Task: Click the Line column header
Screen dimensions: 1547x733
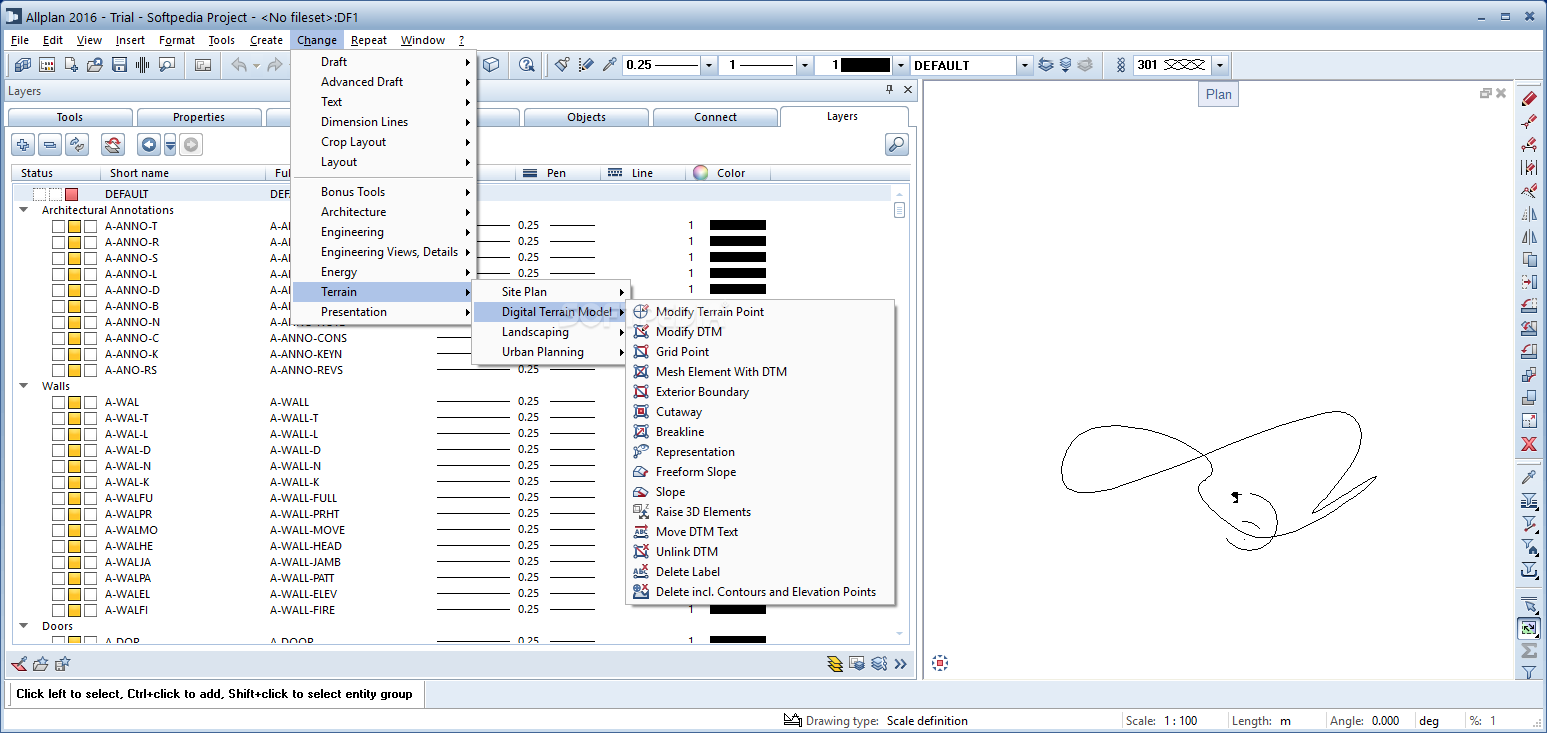Action: pyautogui.click(x=642, y=173)
